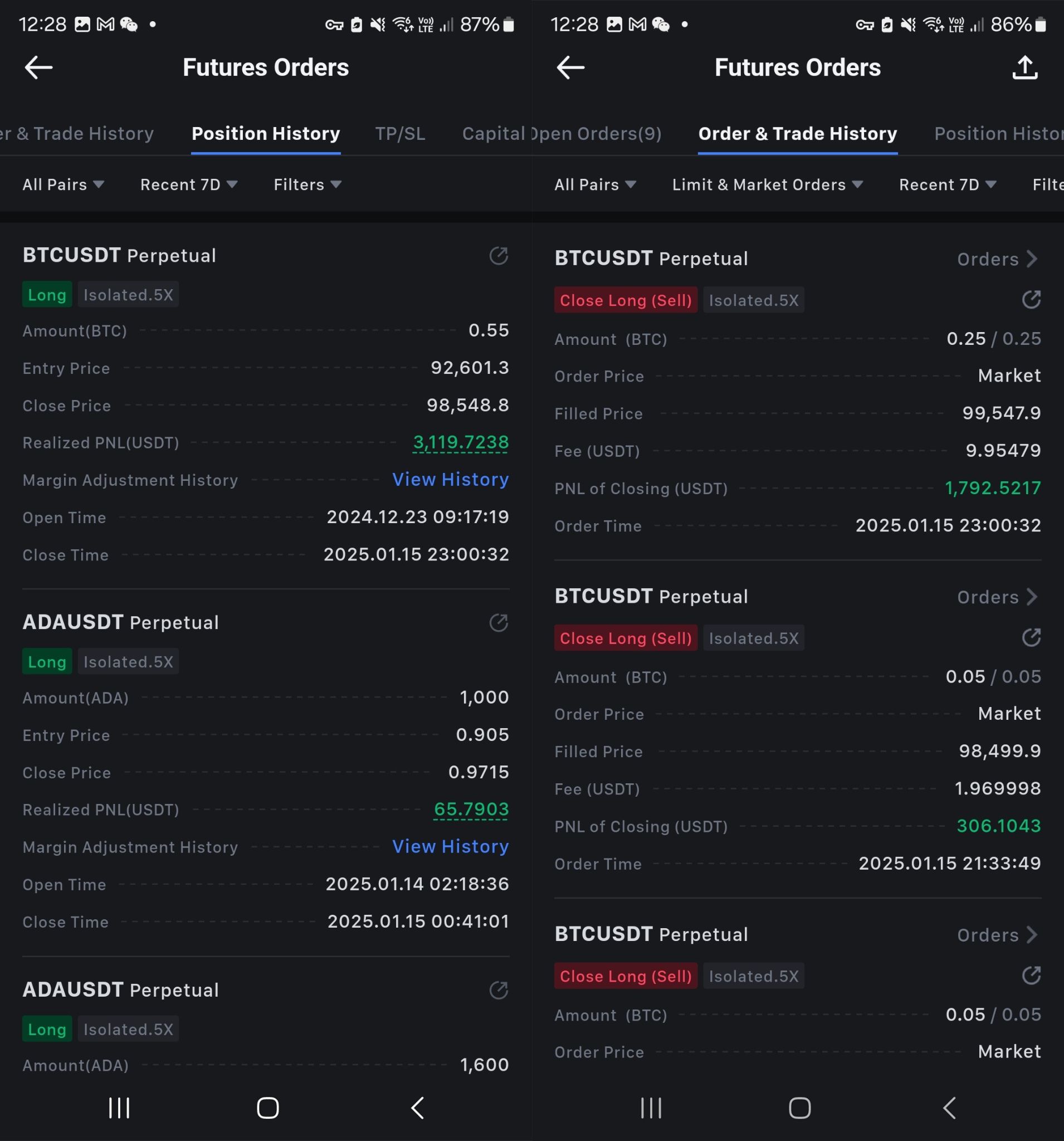Tap the export upload icon in header
The image size is (1064, 1141).
[1025, 68]
